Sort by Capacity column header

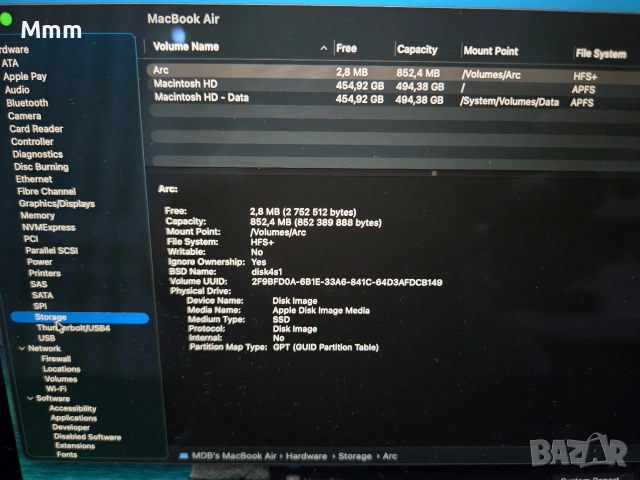417,49
